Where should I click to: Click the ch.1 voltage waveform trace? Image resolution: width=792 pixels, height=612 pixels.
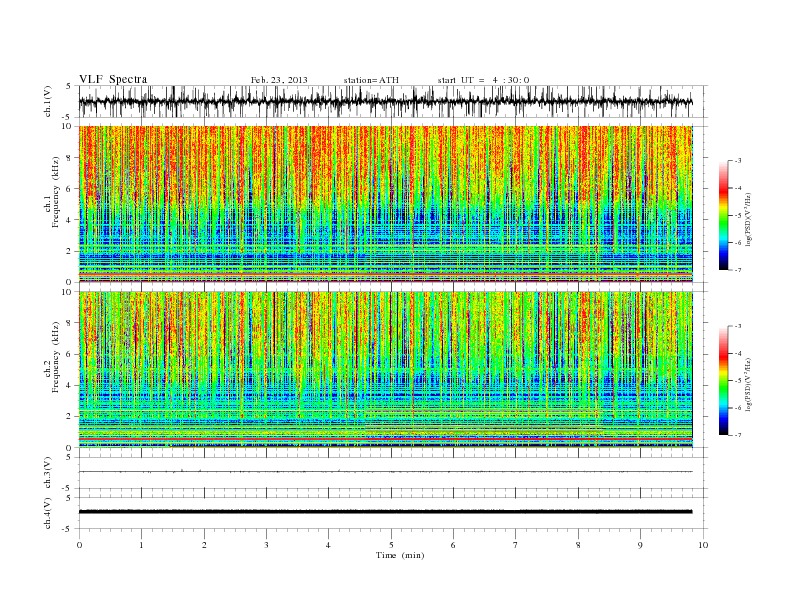pos(385,102)
